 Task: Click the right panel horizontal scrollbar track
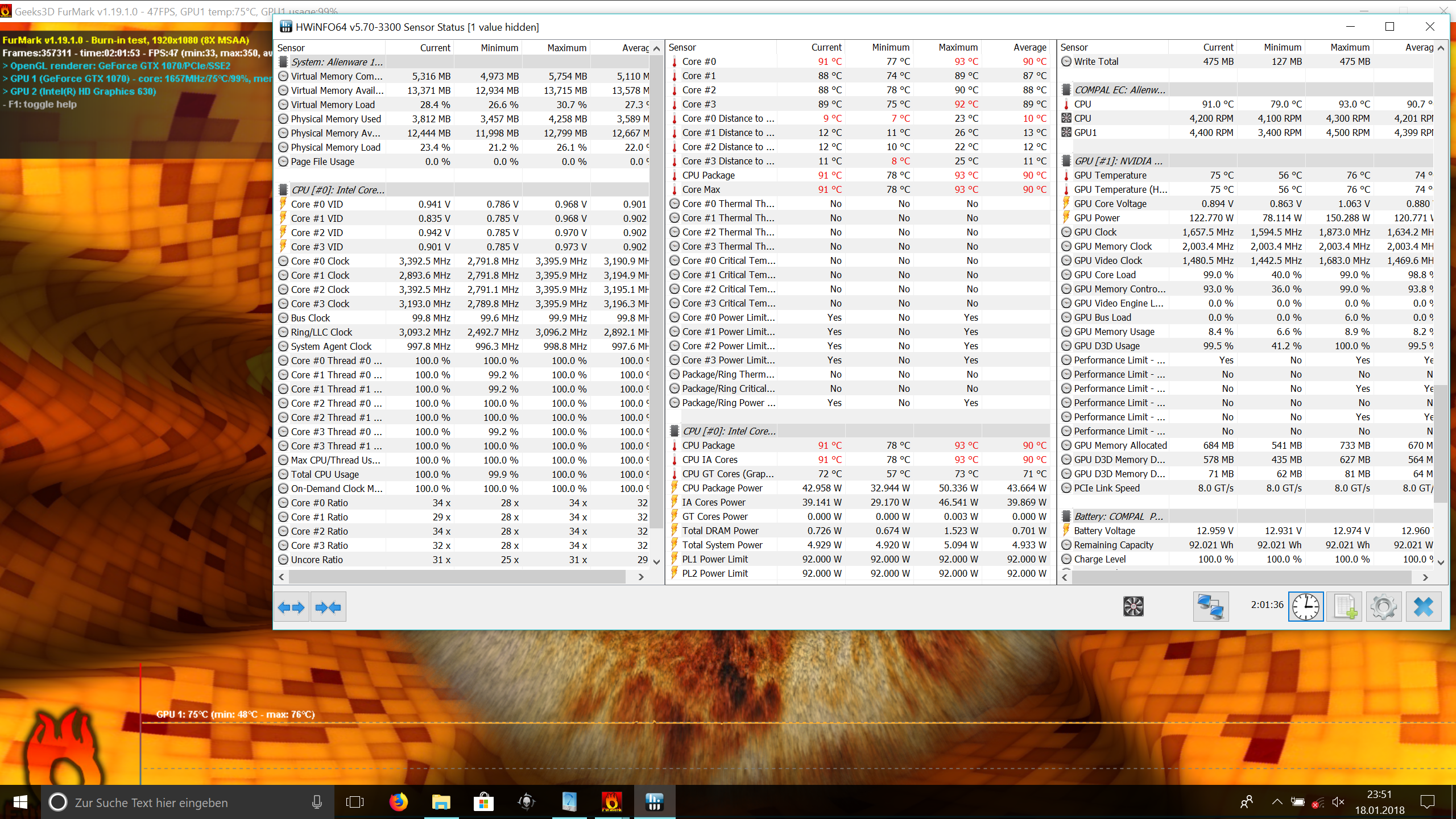[1240, 577]
